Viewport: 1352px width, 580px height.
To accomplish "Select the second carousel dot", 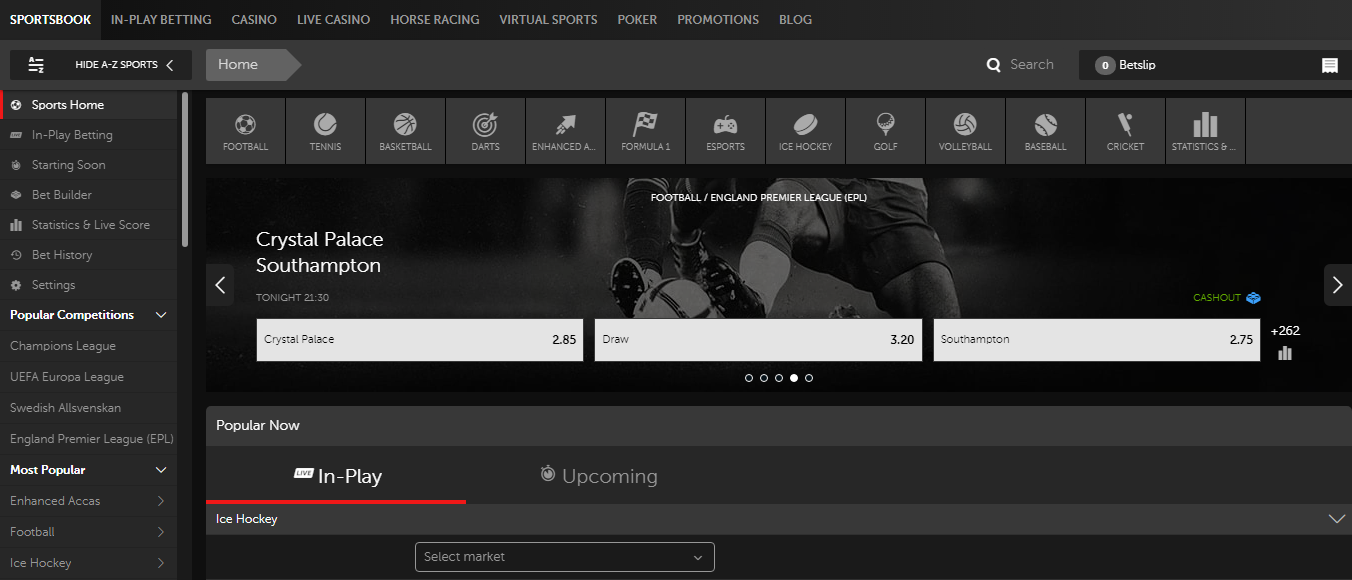I will 764,378.
